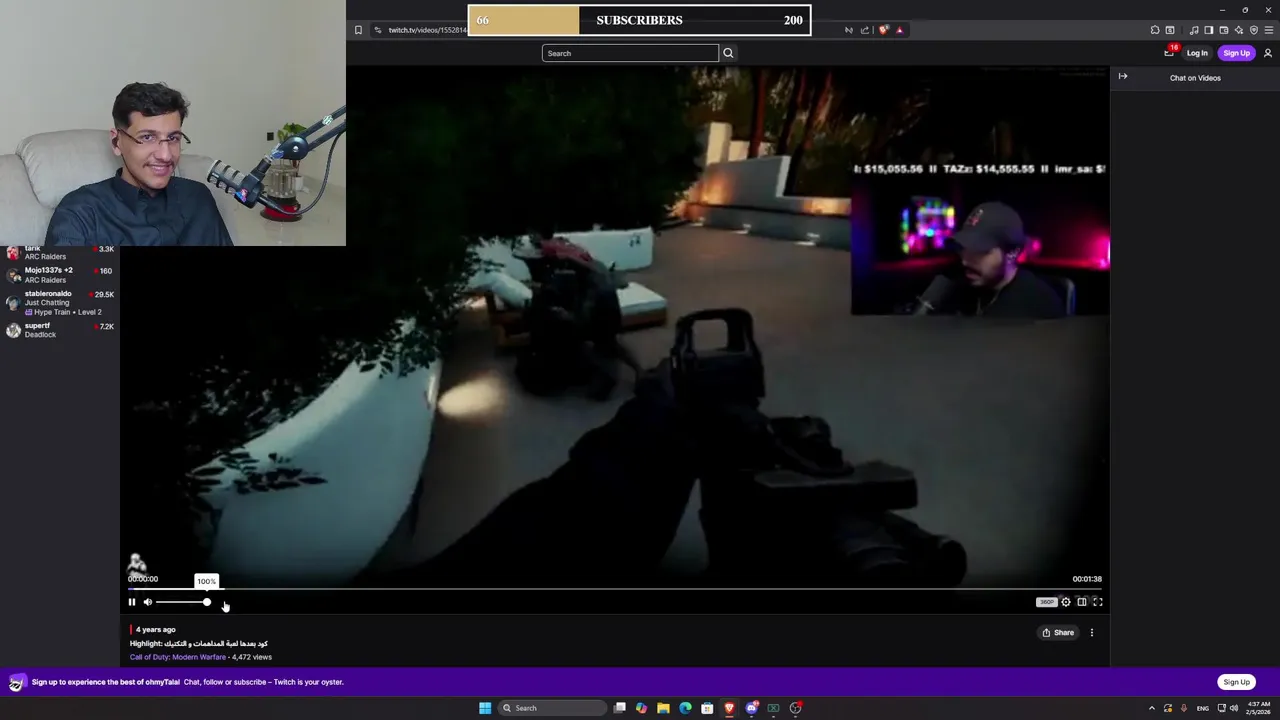Toggle theatre mode on the player
1280x720 pixels.
point(1082,602)
